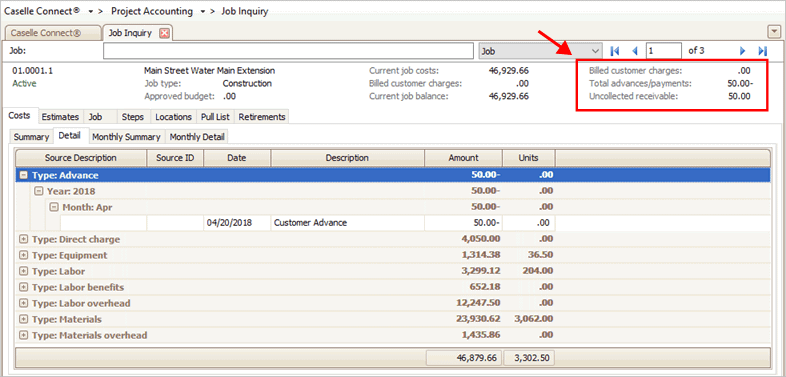Open the tab list dropdown arrow
786x377 pixels.
773,32
